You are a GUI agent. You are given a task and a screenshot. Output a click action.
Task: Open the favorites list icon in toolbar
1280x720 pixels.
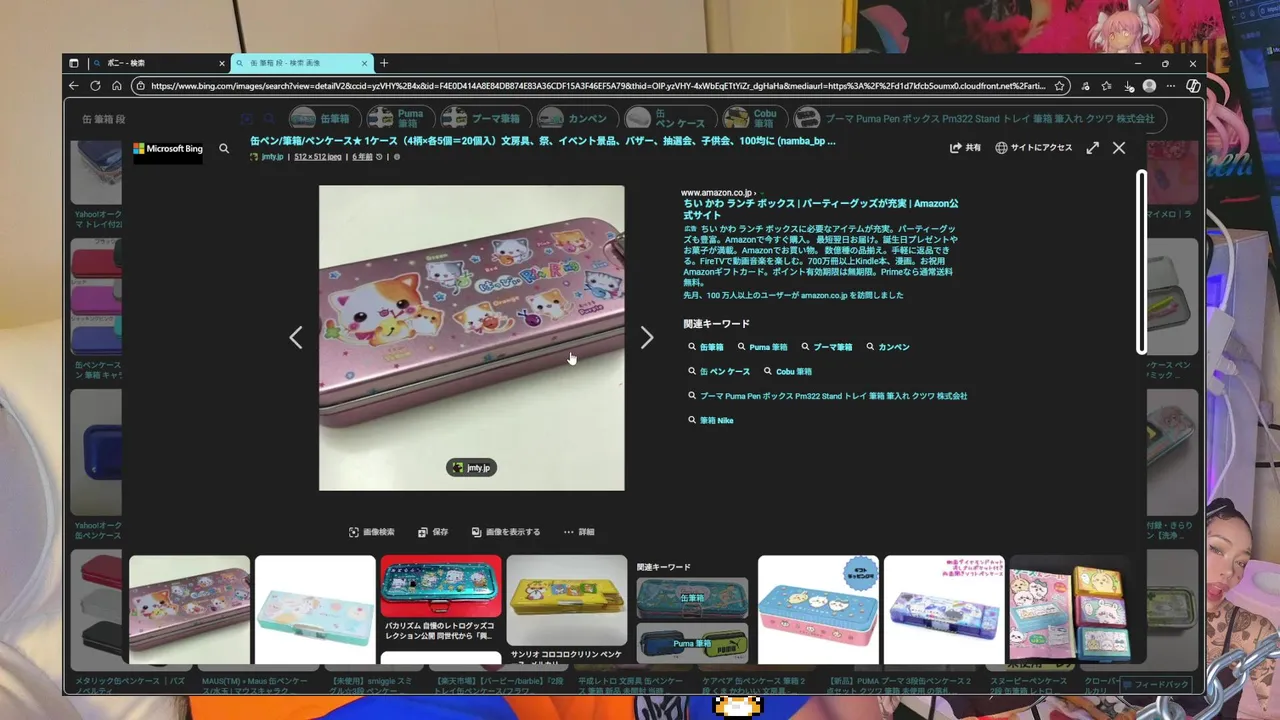point(1107,86)
